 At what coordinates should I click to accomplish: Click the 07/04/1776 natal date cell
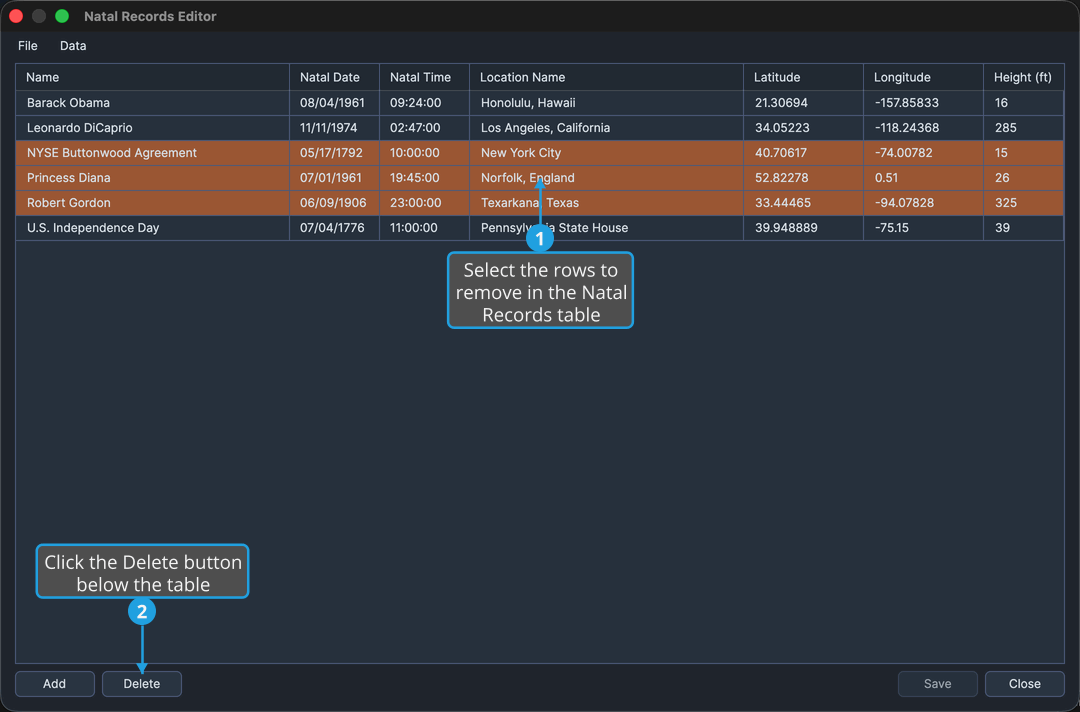[x=334, y=228]
